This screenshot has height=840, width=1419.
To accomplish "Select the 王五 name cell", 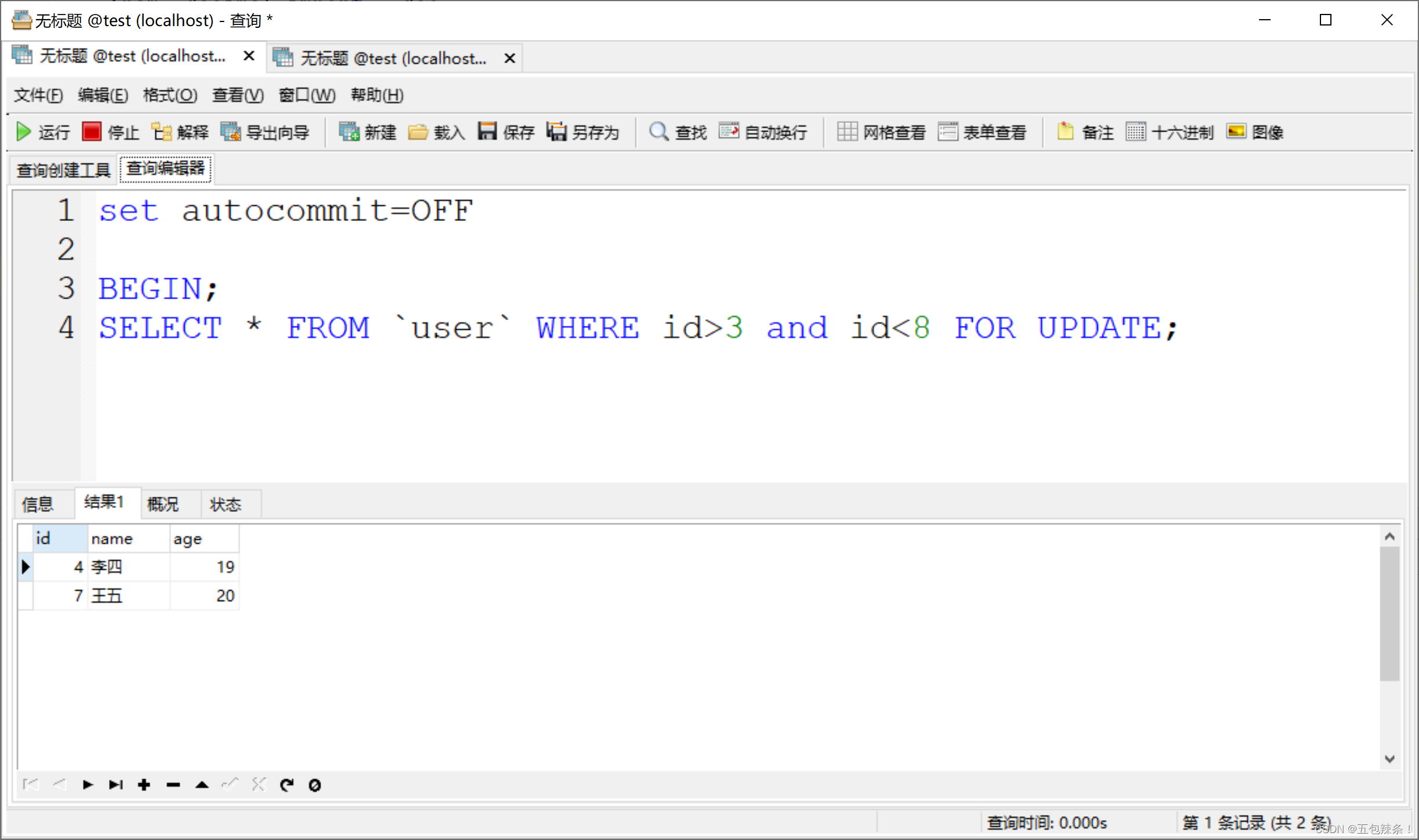I will [129, 595].
